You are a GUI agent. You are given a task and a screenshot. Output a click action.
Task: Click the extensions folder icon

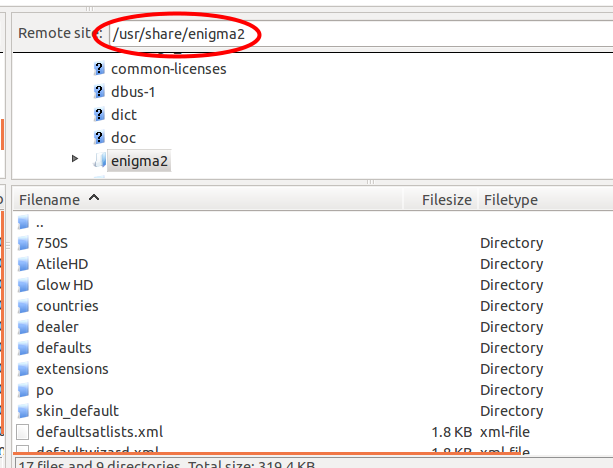click(x=23, y=369)
